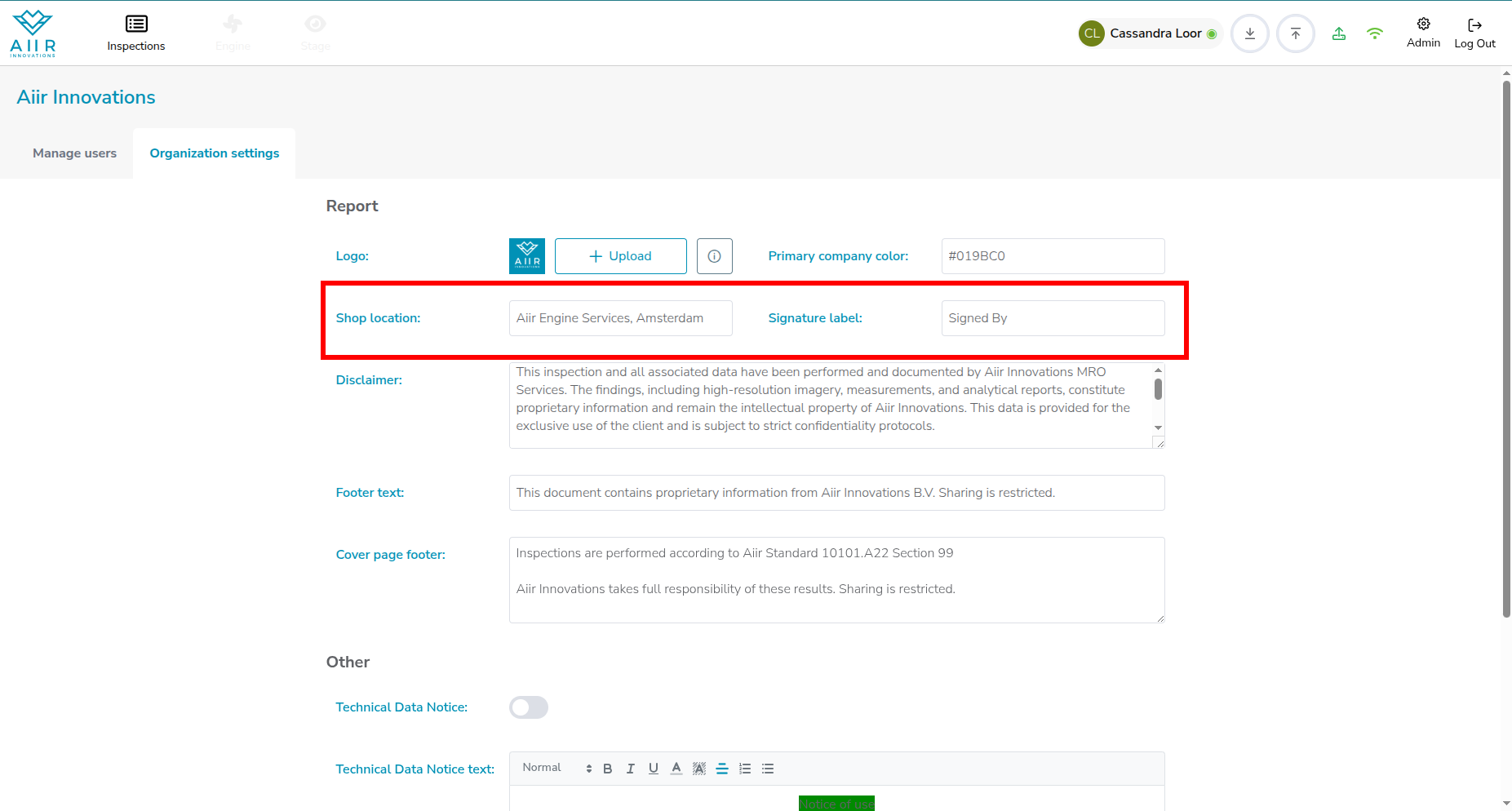The width and height of the screenshot is (1512, 811).
Task: Click the 'Cover page footer:' label
Action: click(391, 555)
